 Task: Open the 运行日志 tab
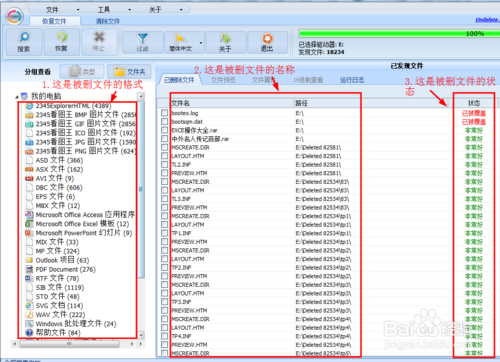click(352, 80)
